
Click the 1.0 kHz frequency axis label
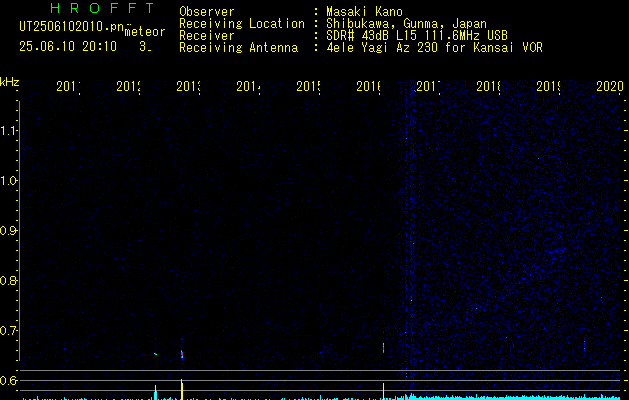pos(10,181)
